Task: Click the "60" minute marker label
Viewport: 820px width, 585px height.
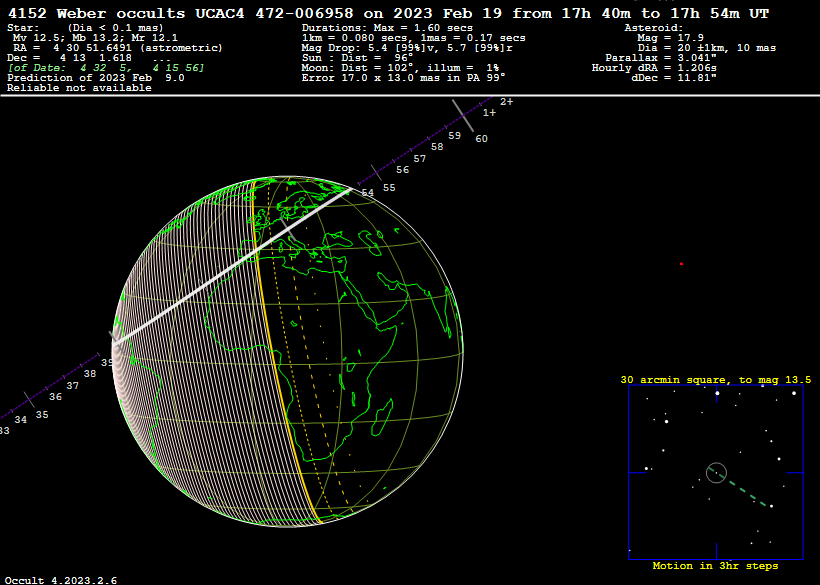Action: pos(481,139)
